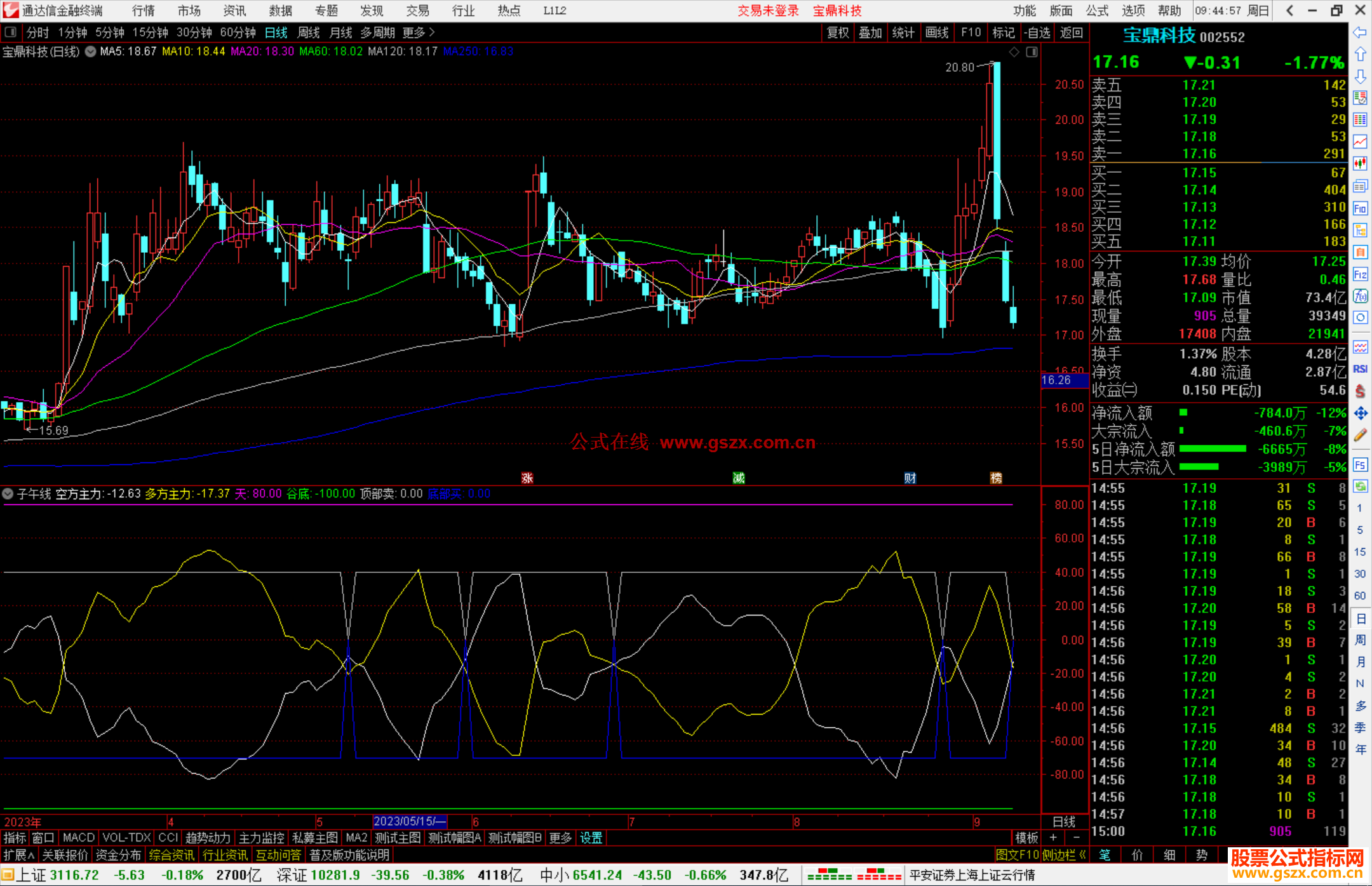Viewport: 1372px width, 886px height.
Task: Select the MACD indicator tab
Action: (x=79, y=838)
